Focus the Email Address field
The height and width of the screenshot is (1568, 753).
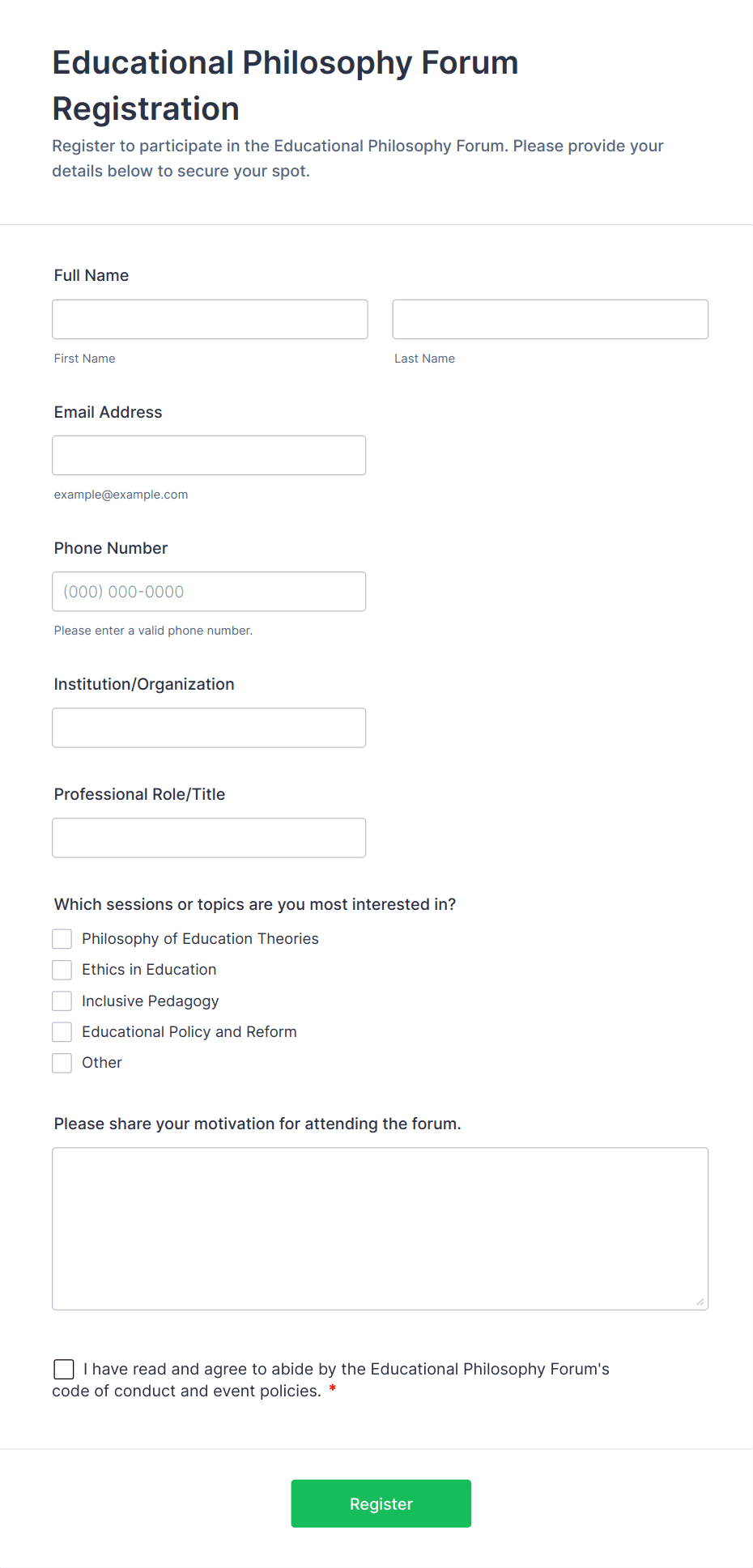pyautogui.click(x=209, y=455)
